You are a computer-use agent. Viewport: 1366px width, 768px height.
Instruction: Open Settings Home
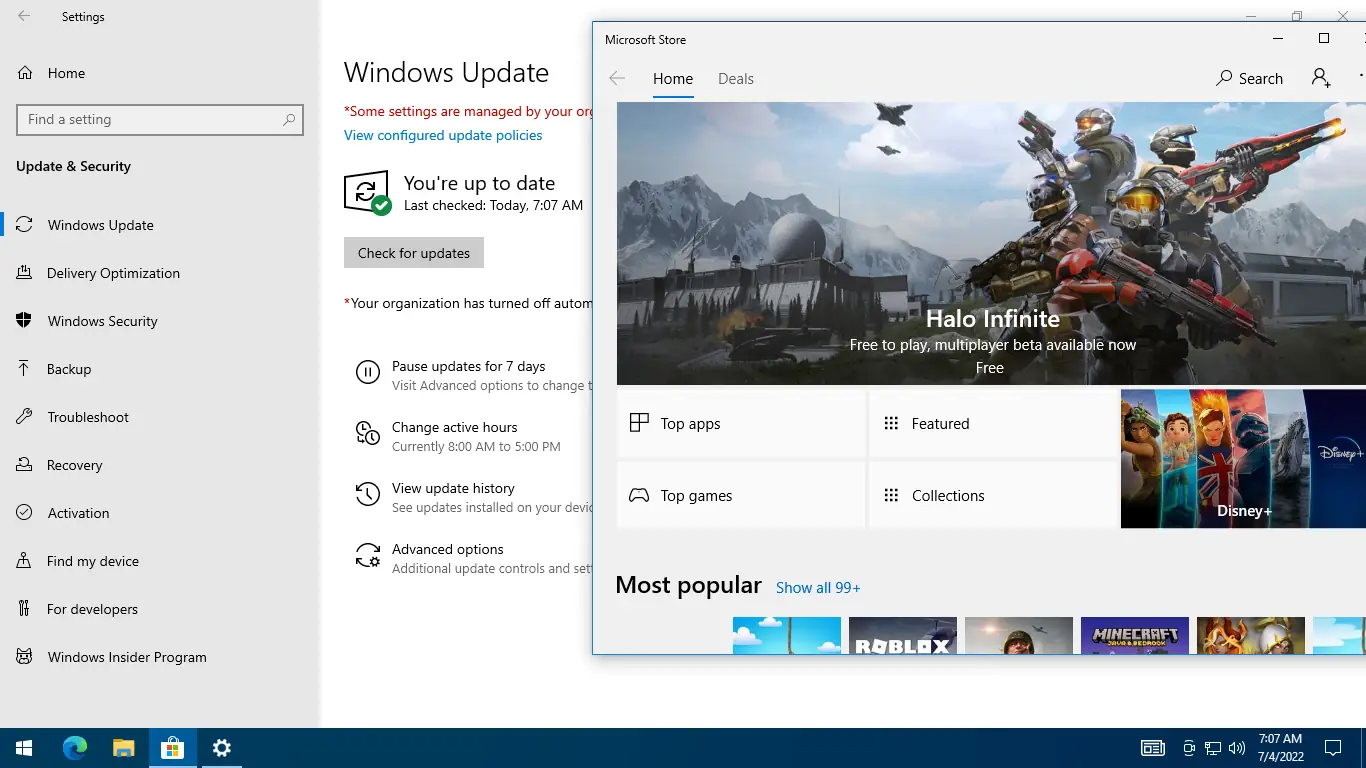(160, 73)
